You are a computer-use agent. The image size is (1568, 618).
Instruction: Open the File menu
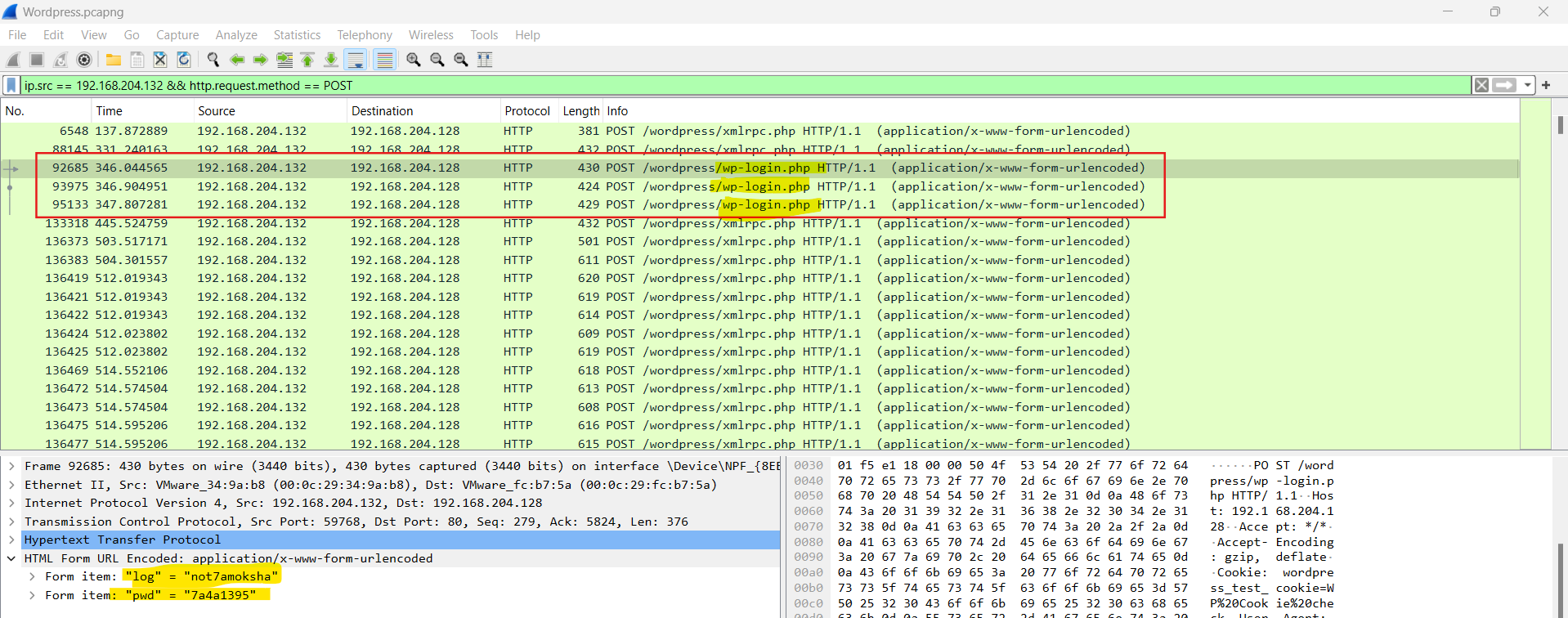[x=17, y=35]
